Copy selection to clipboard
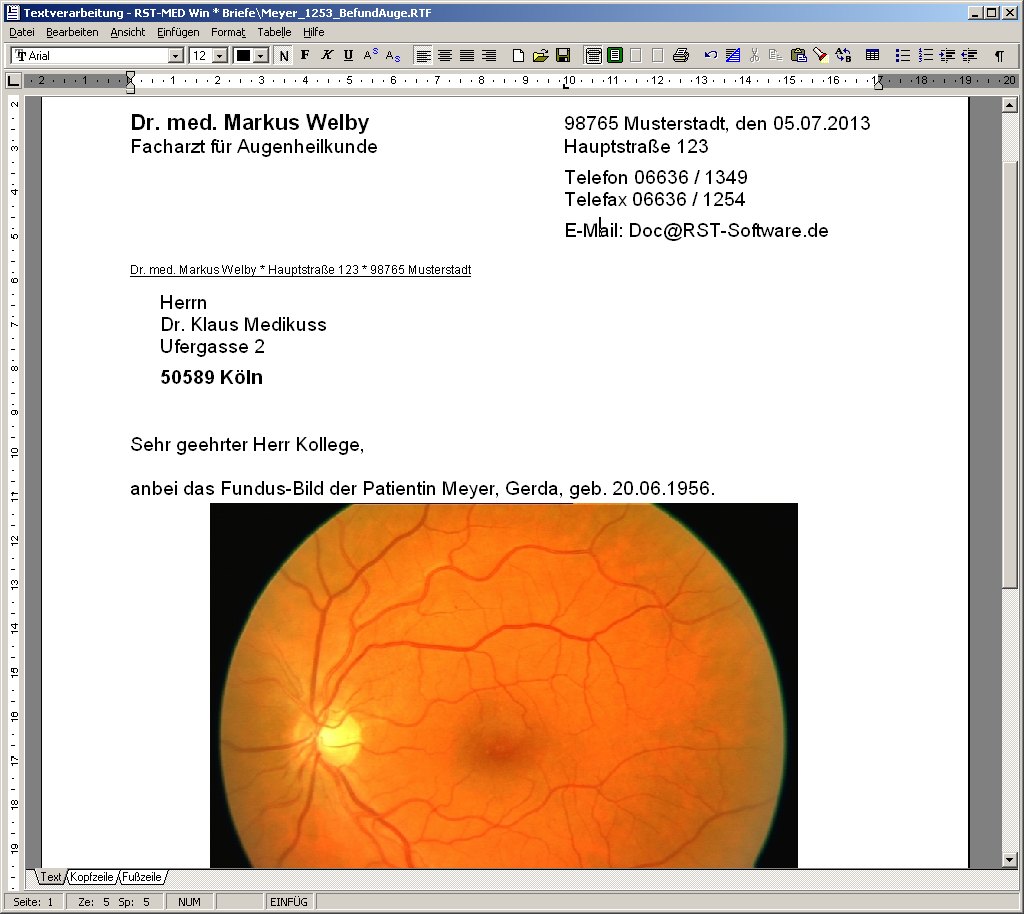The width and height of the screenshot is (1024, 914). point(776,55)
